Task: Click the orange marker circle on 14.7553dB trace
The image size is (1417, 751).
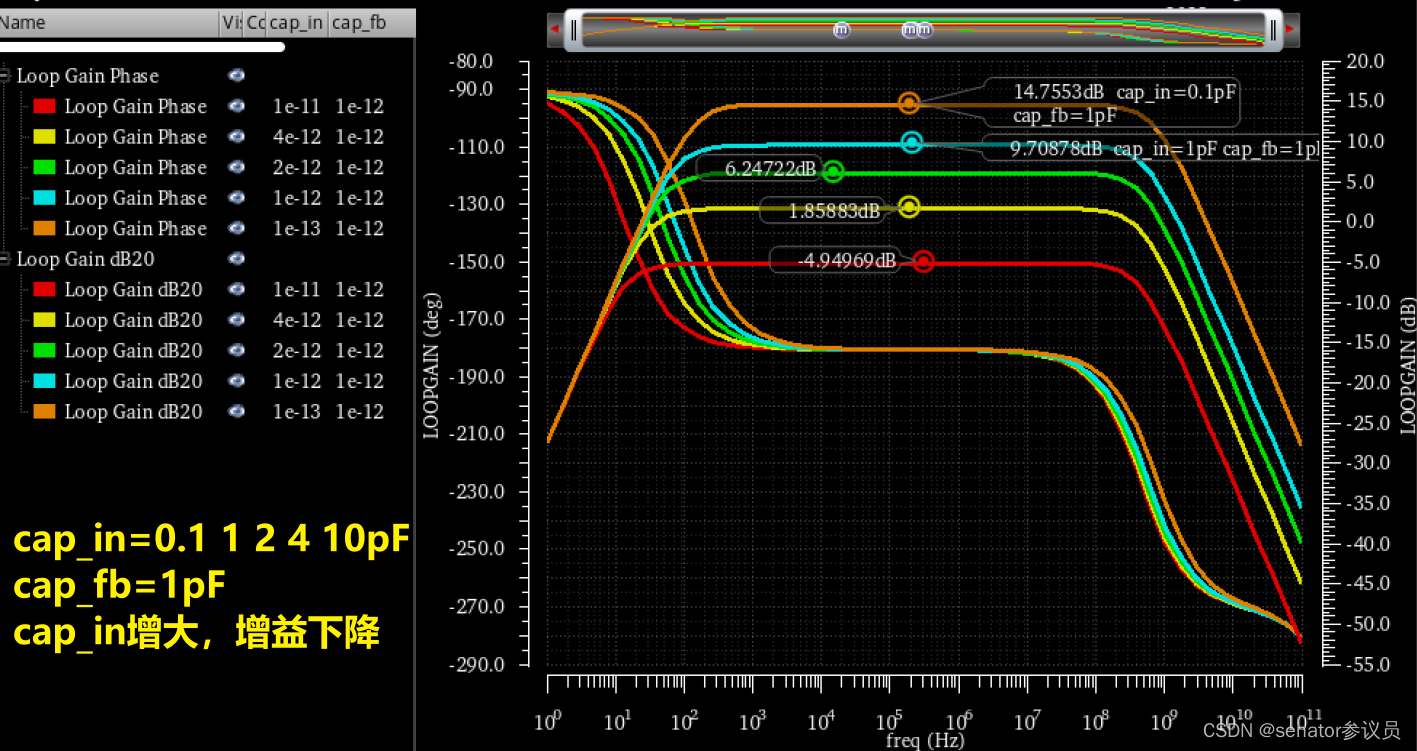Action: [x=909, y=103]
